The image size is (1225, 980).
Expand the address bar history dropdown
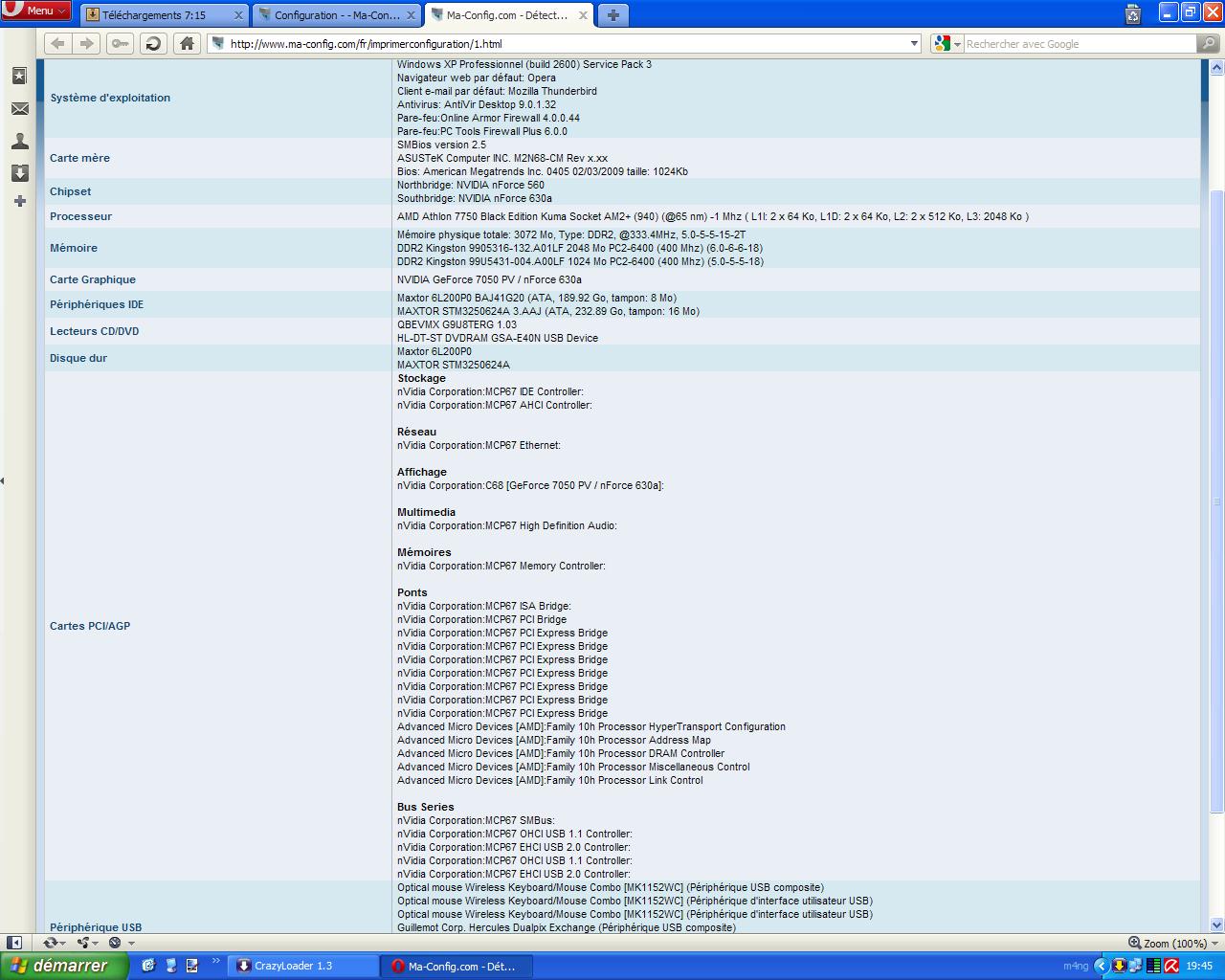[914, 43]
